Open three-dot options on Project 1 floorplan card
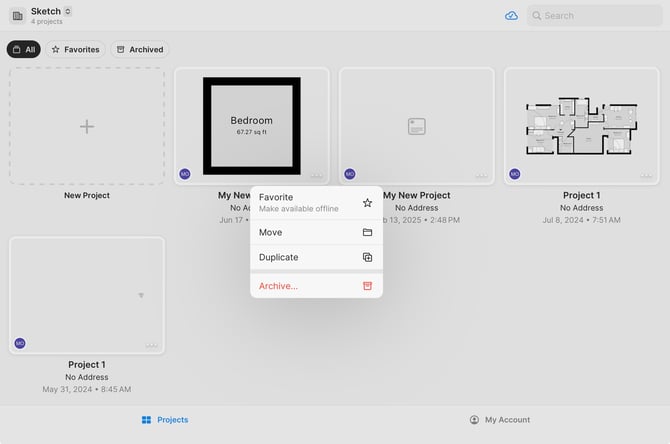 tap(646, 175)
